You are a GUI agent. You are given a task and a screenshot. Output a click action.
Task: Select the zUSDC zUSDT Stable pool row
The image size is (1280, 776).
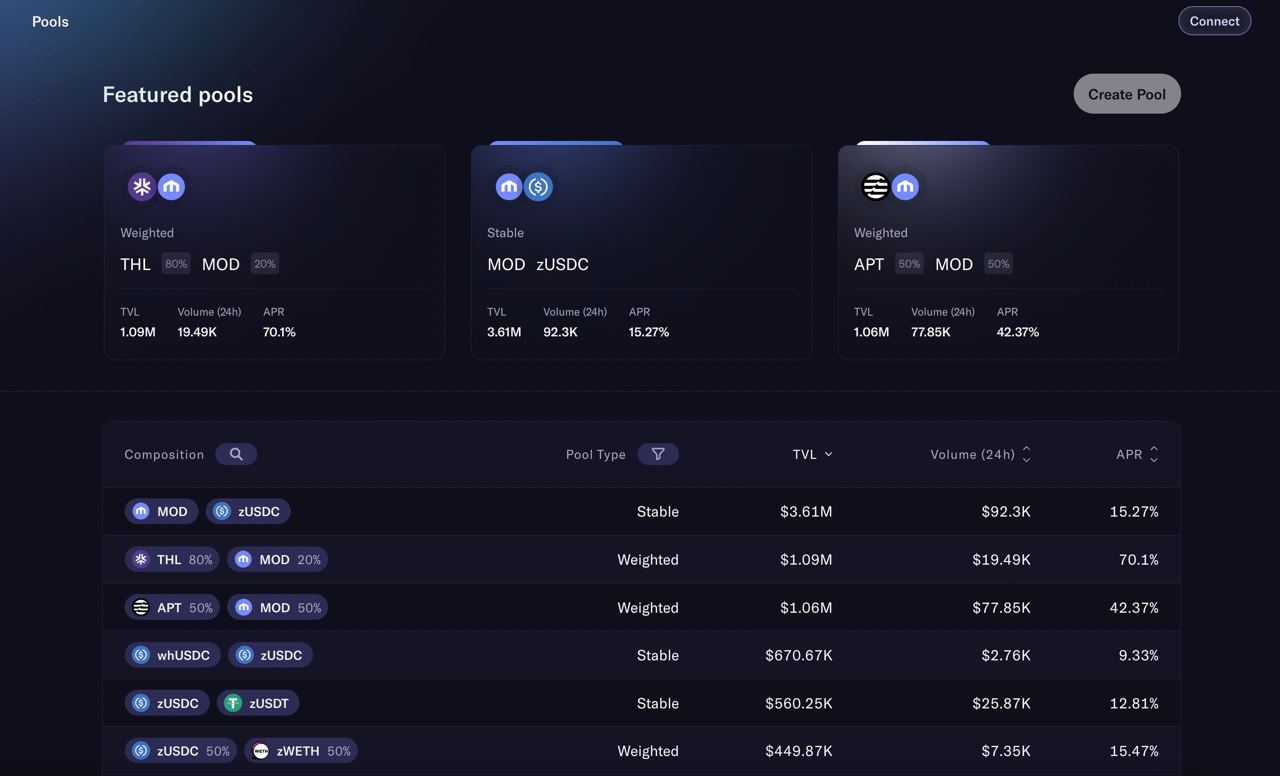[641, 703]
